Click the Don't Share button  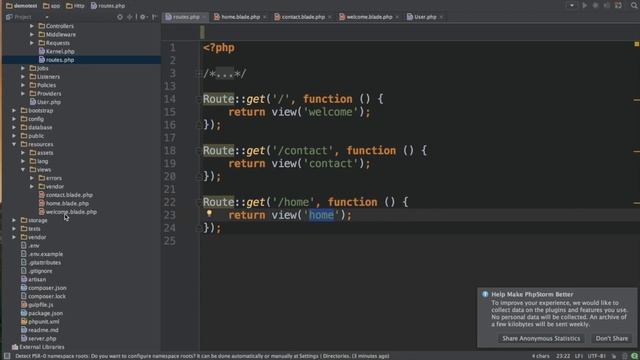pyautogui.click(x=611, y=338)
